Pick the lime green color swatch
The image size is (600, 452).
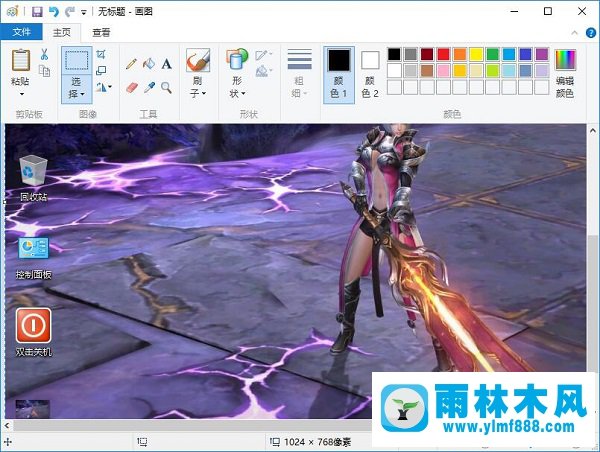click(492, 70)
